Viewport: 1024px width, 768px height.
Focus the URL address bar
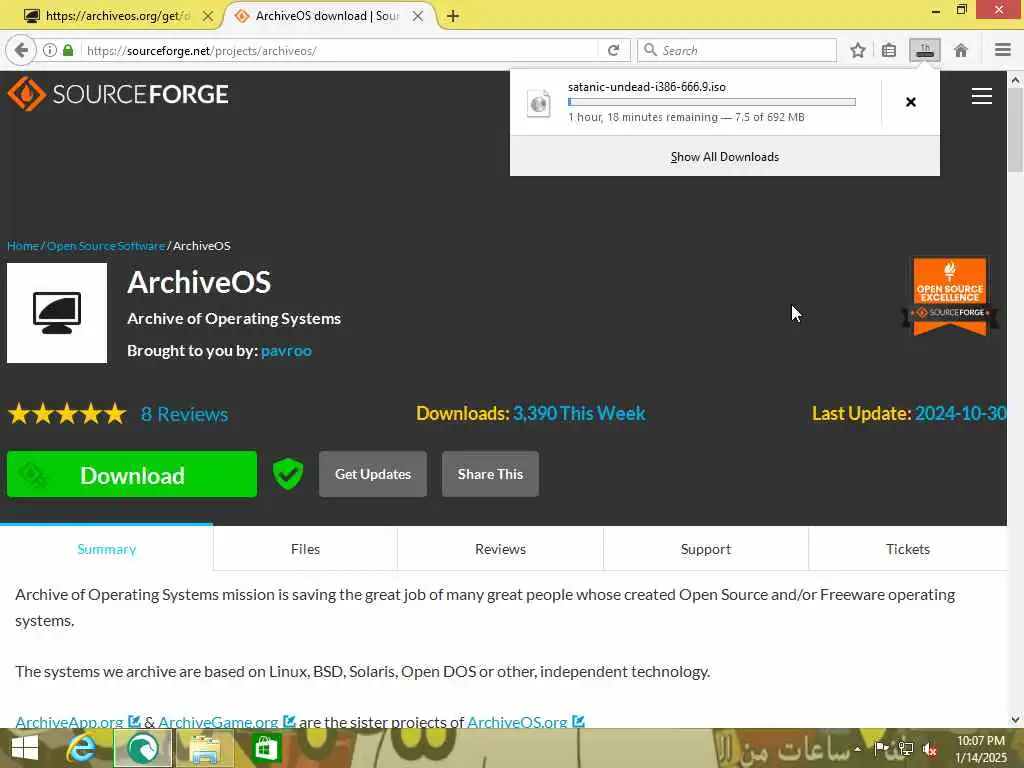click(x=340, y=50)
